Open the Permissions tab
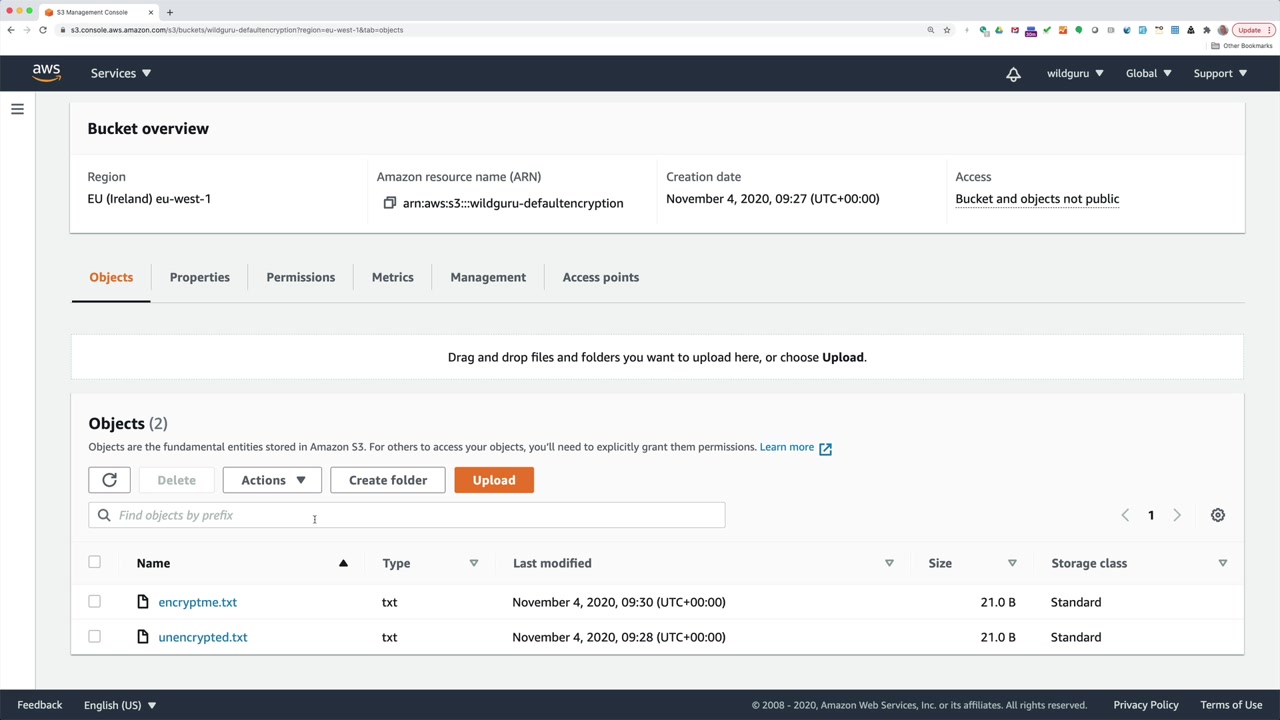Viewport: 1280px width, 720px height. (300, 277)
